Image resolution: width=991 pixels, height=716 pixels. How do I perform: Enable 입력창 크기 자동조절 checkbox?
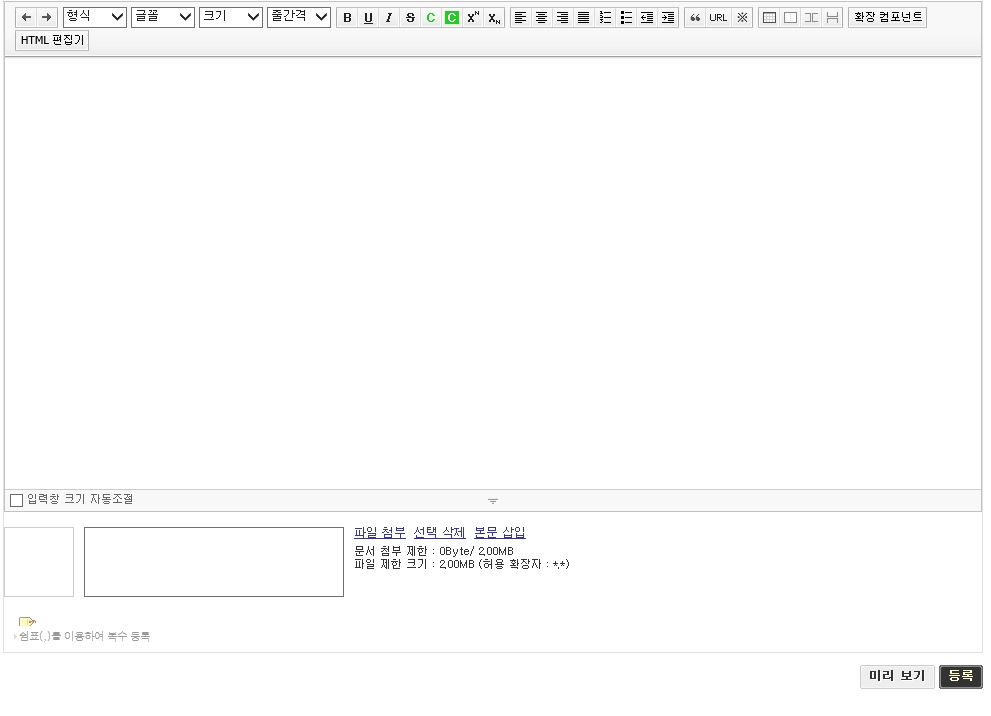point(16,500)
